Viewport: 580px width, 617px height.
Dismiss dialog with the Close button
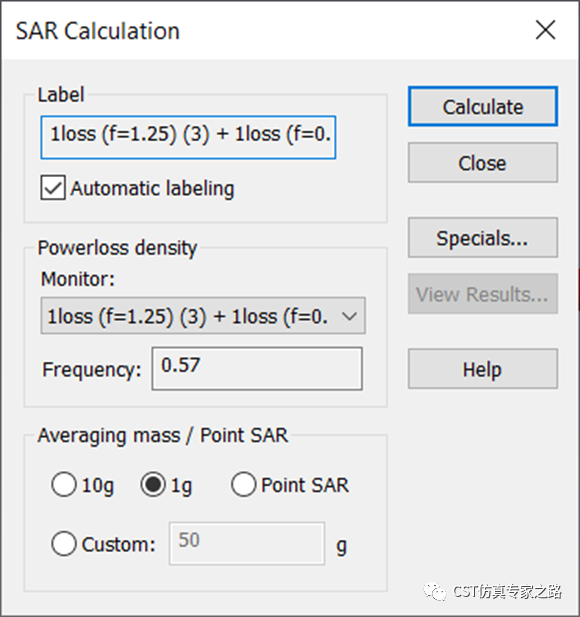click(483, 163)
